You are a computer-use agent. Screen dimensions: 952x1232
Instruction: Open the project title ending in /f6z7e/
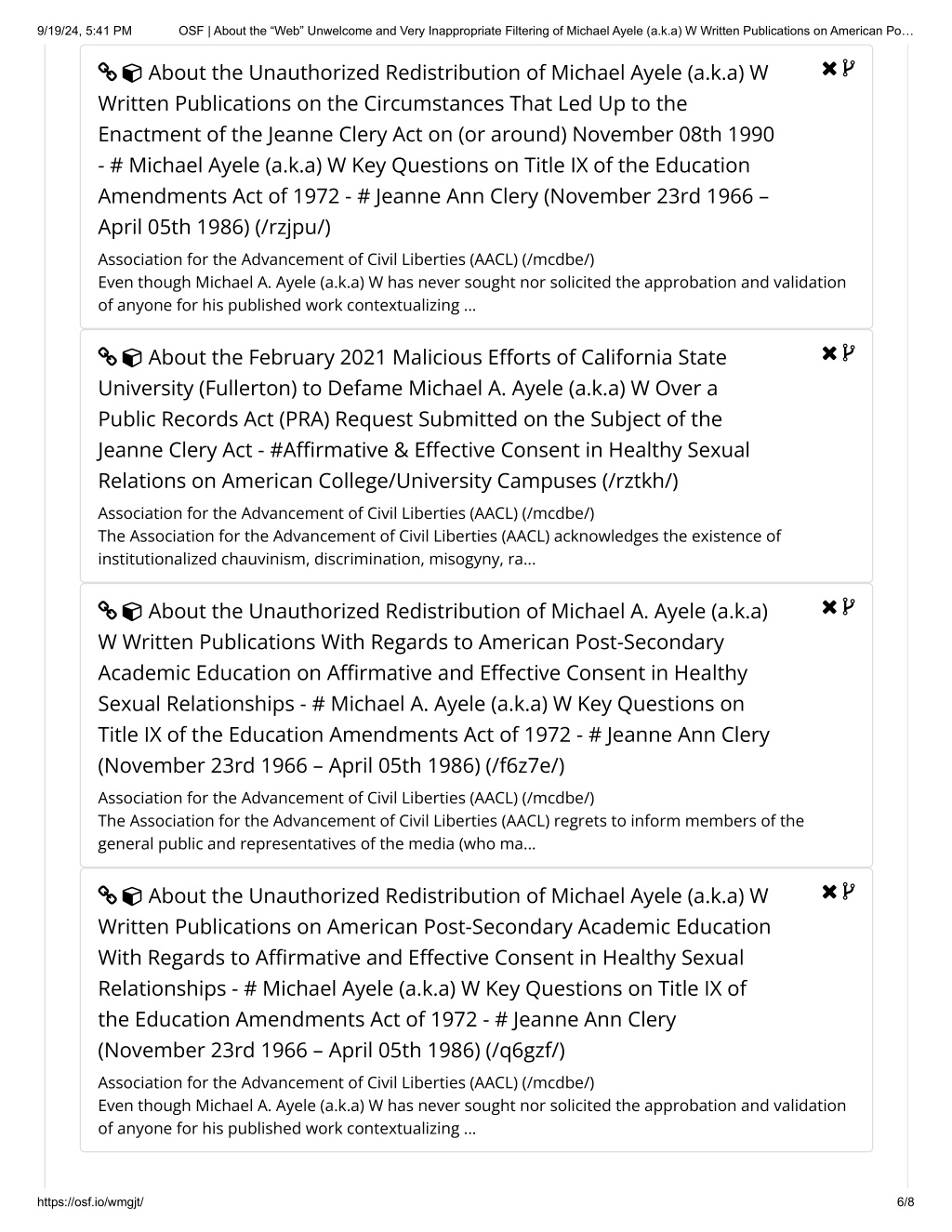coord(434,688)
